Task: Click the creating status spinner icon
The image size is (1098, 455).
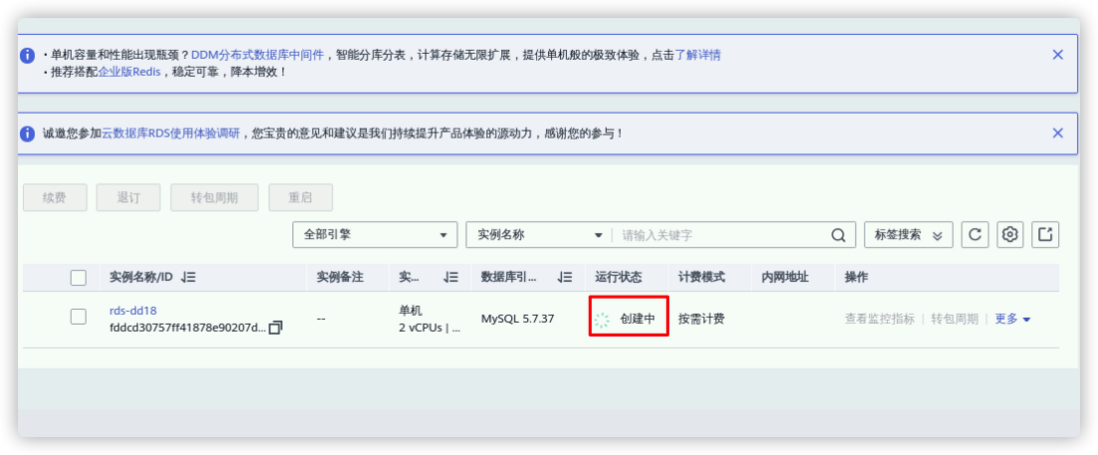Action: (602, 320)
